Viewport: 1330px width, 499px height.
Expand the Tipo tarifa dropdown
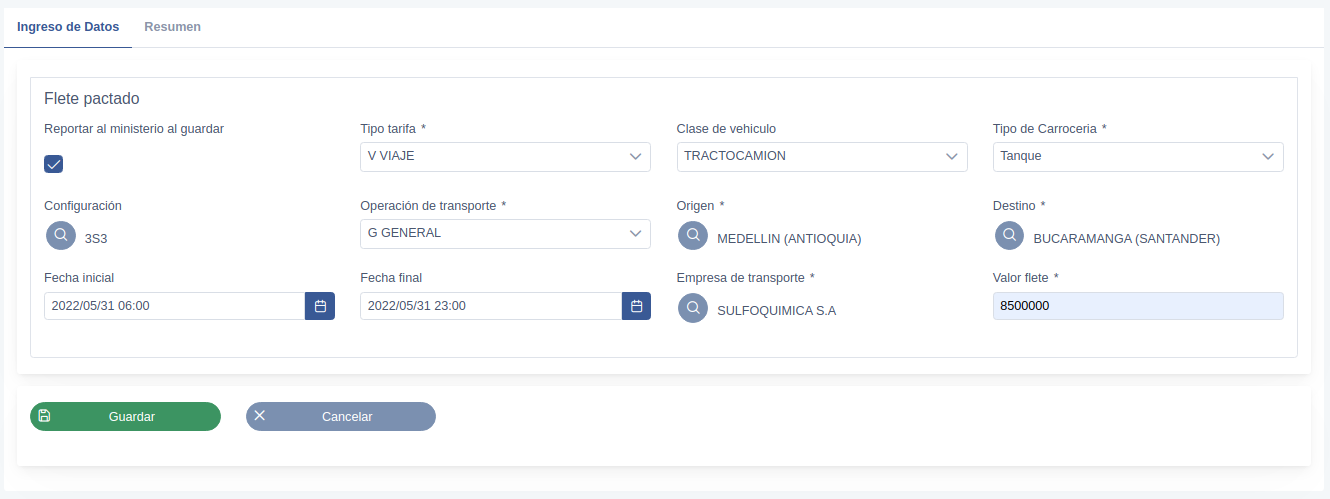coord(505,157)
